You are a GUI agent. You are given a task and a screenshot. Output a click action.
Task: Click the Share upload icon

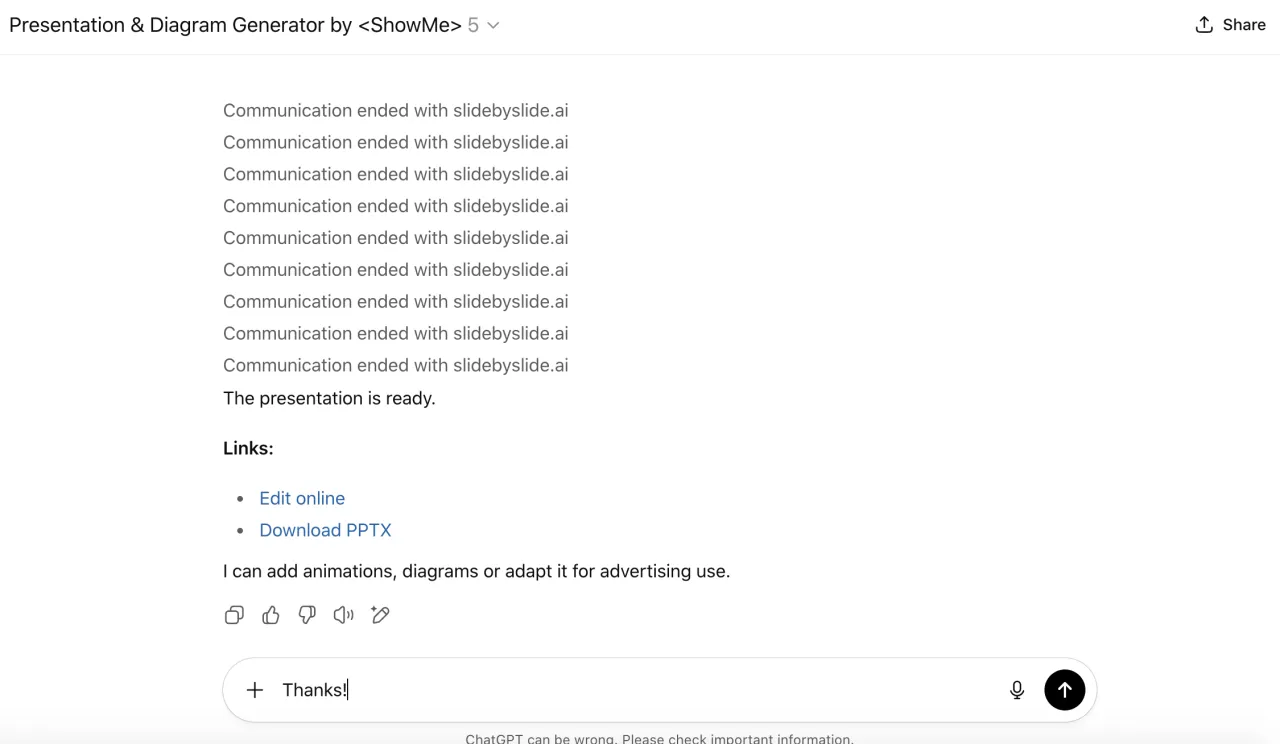pos(1204,25)
